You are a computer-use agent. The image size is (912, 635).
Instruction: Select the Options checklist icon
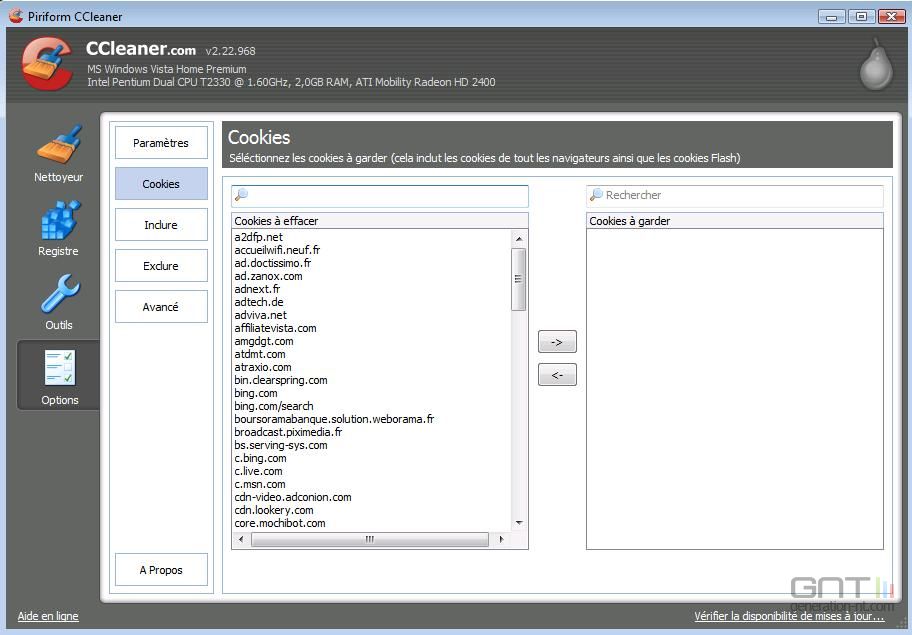point(60,368)
